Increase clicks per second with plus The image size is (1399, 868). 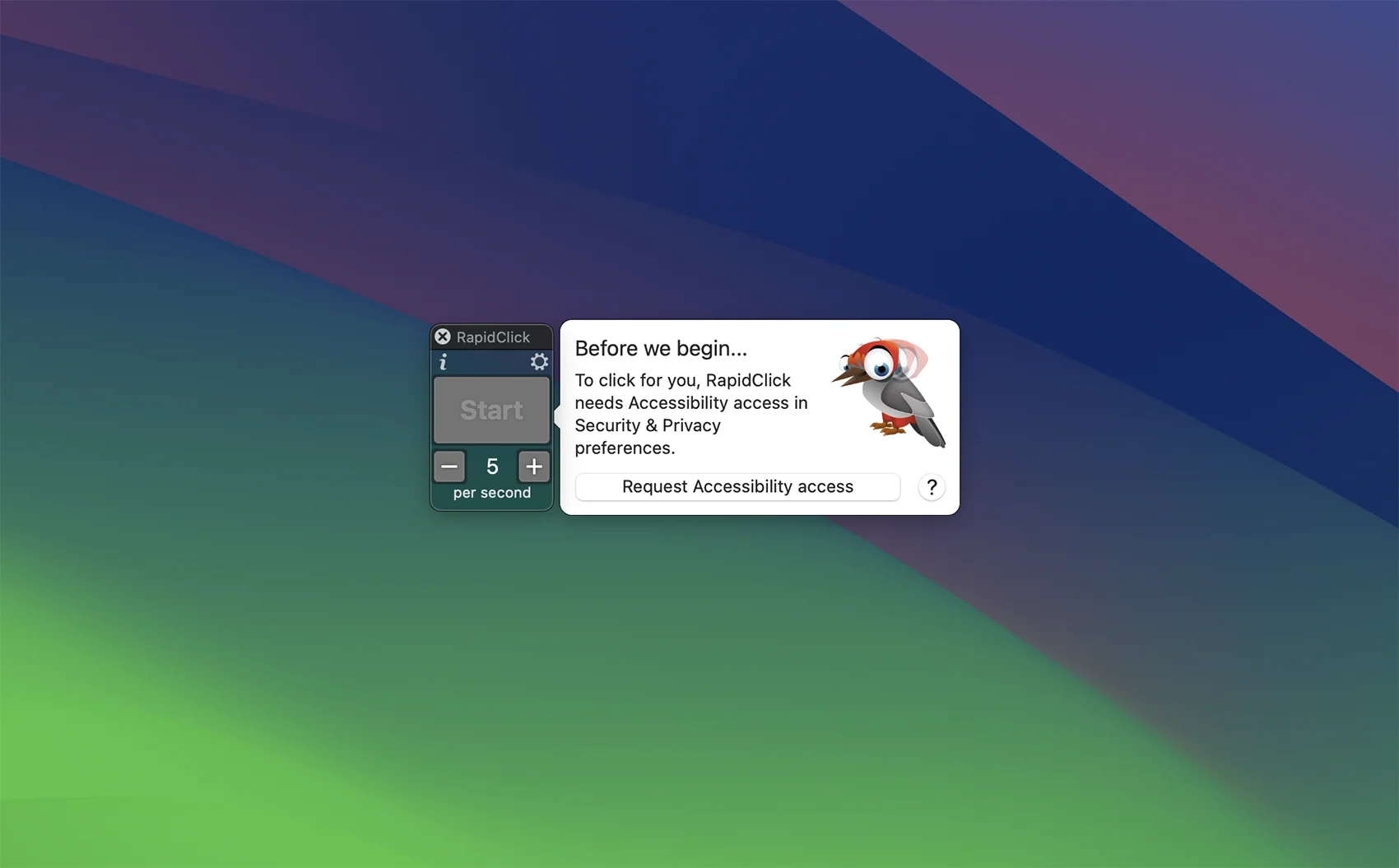tap(534, 466)
